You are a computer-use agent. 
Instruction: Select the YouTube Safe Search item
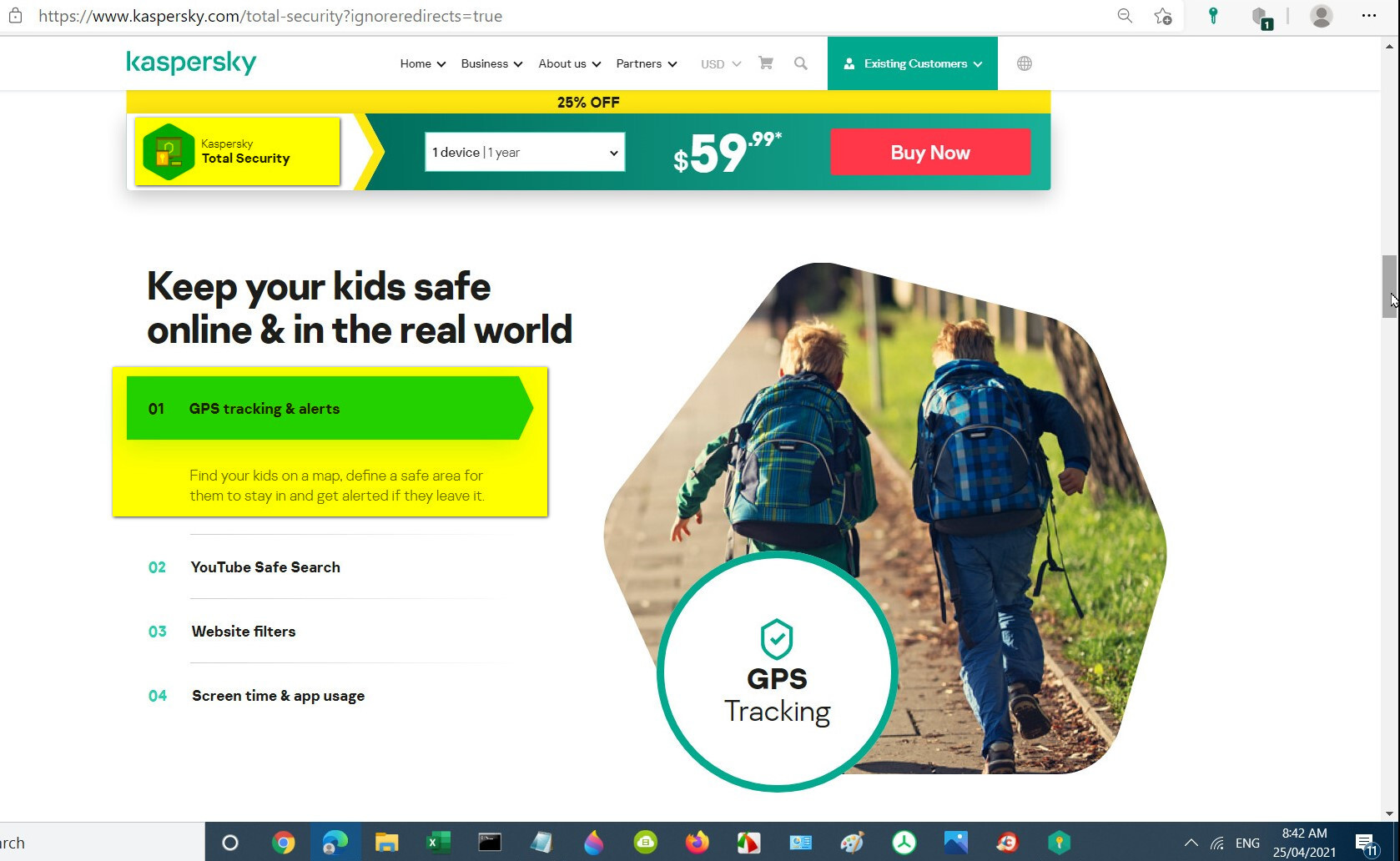265,567
